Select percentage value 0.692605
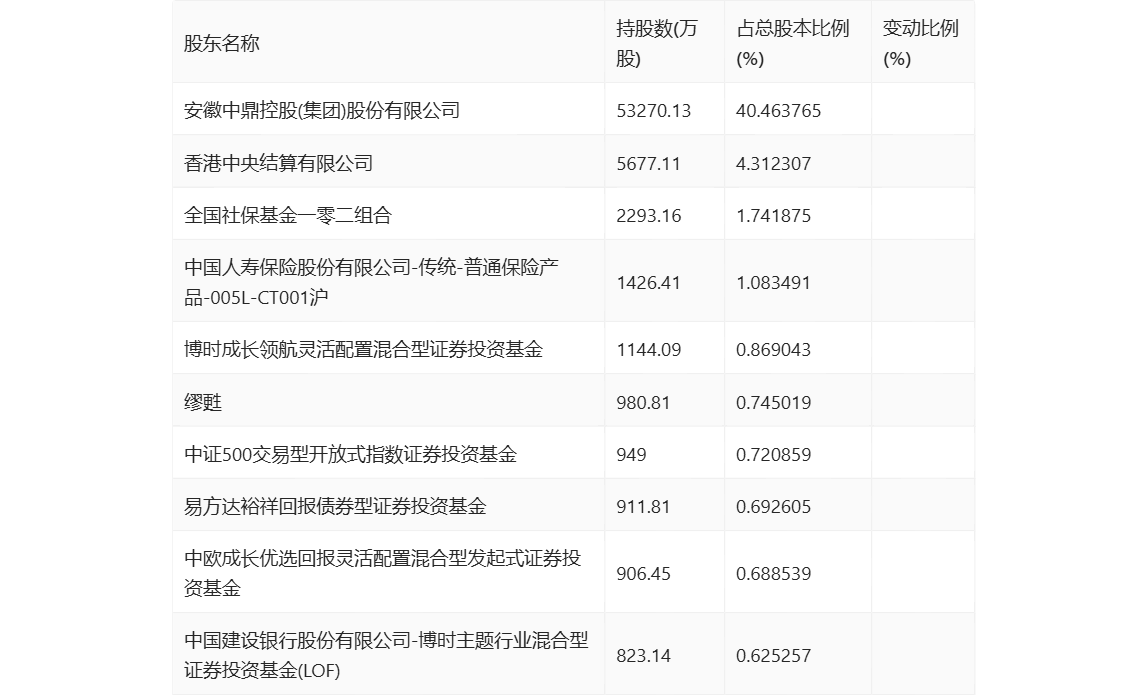Screen dimensions: 1147x695 (x=773, y=506)
